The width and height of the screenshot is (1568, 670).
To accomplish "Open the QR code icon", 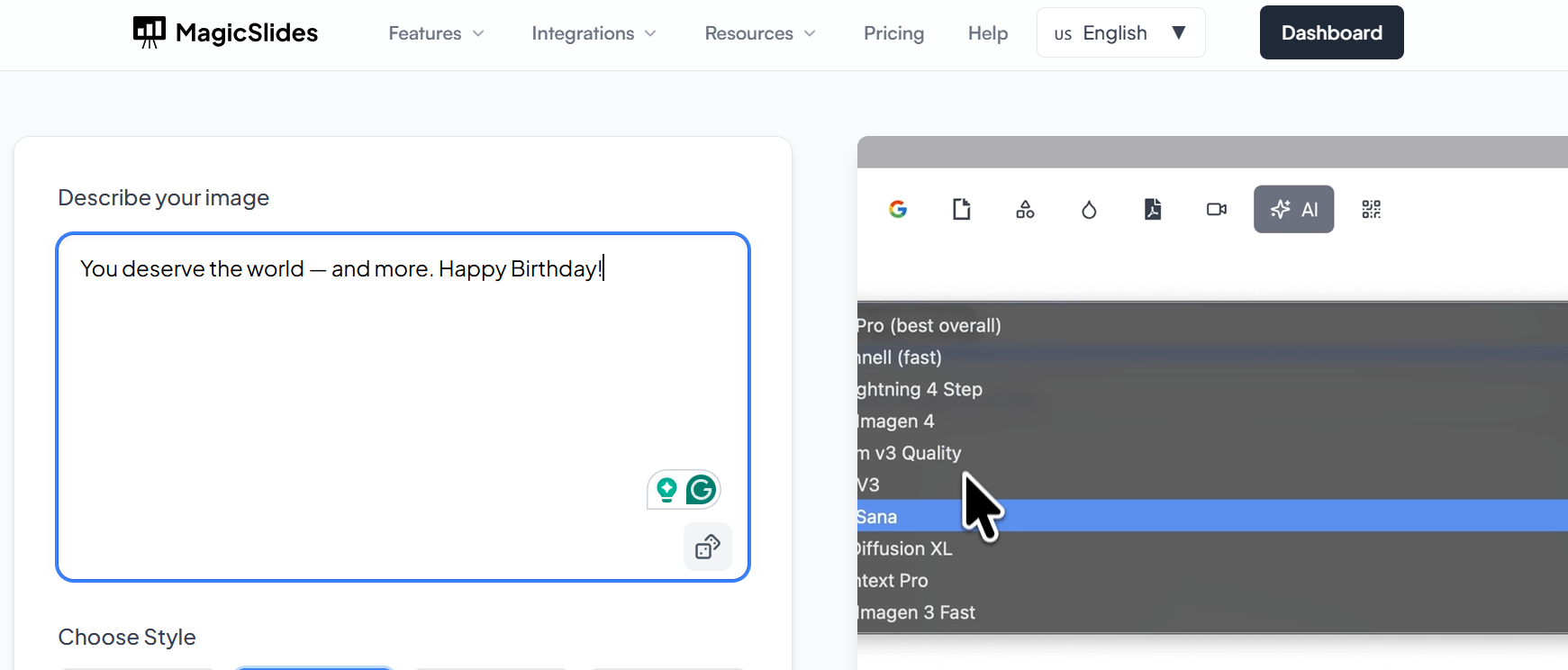I will [x=1371, y=210].
